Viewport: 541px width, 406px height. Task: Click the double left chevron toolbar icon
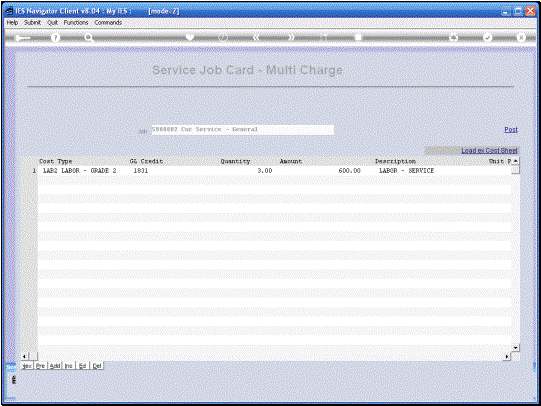pos(256,37)
